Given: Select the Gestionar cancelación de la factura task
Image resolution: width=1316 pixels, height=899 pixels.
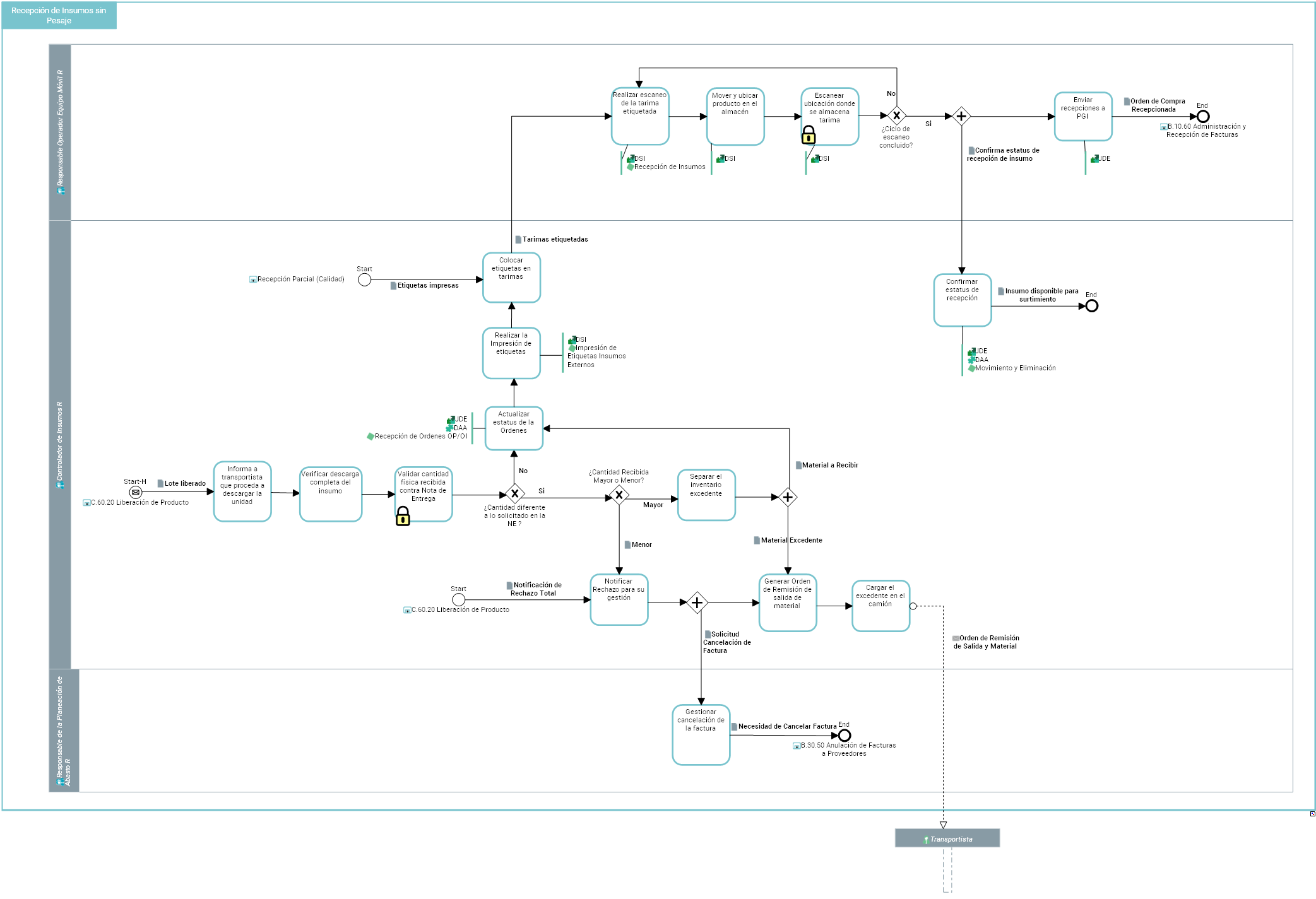Looking at the screenshot, I should point(701,735).
